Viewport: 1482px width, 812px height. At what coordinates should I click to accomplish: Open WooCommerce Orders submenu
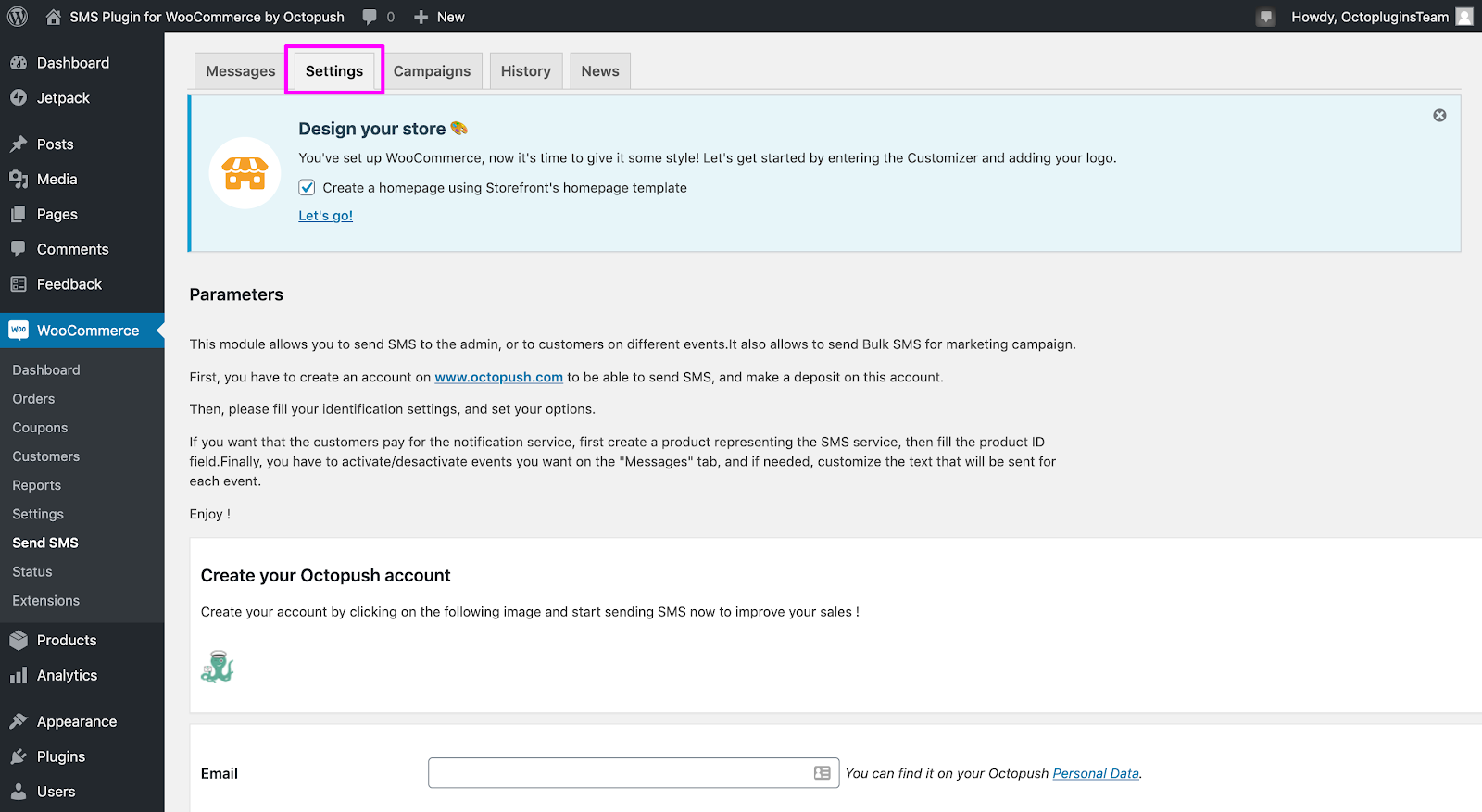pyautogui.click(x=33, y=399)
